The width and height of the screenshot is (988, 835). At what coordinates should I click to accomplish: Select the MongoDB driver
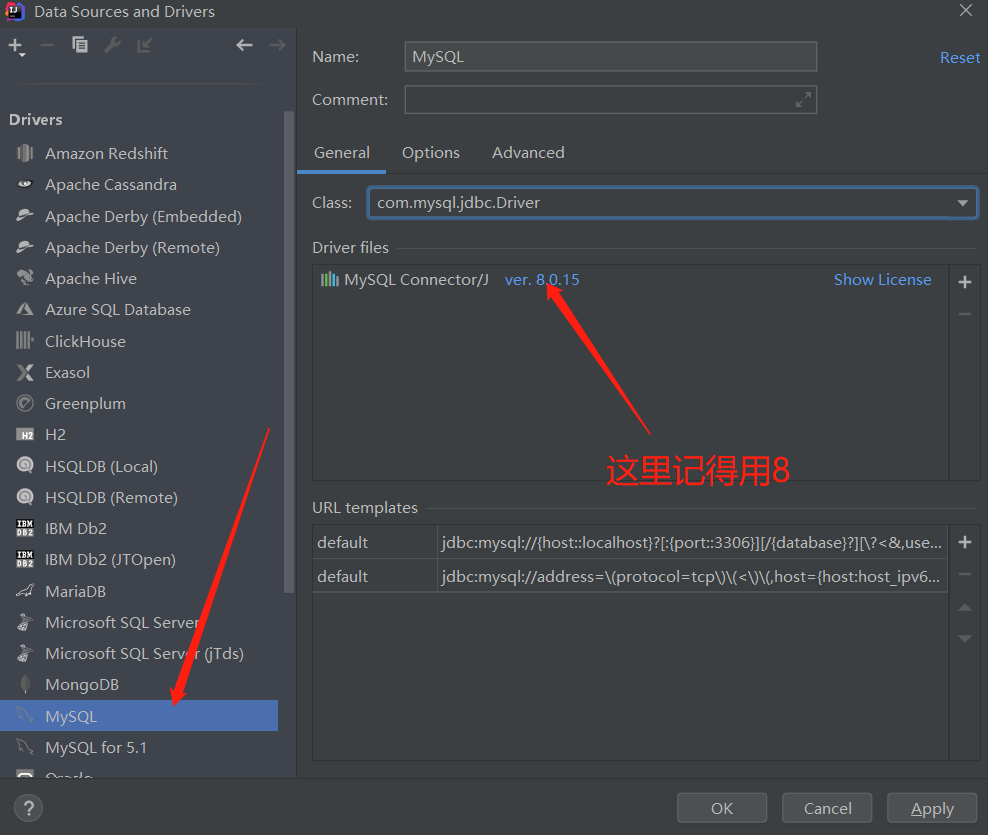pos(139,684)
